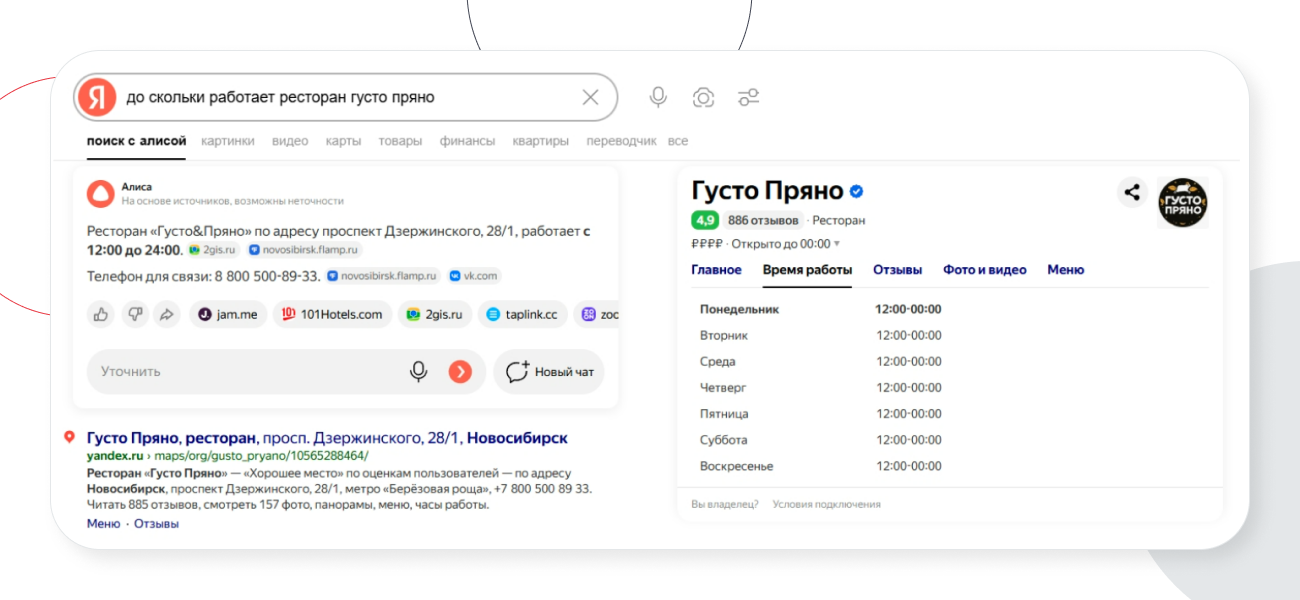Click the 2gis.ru source chip
The image size is (1300, 600).
[x=435, y=314]
